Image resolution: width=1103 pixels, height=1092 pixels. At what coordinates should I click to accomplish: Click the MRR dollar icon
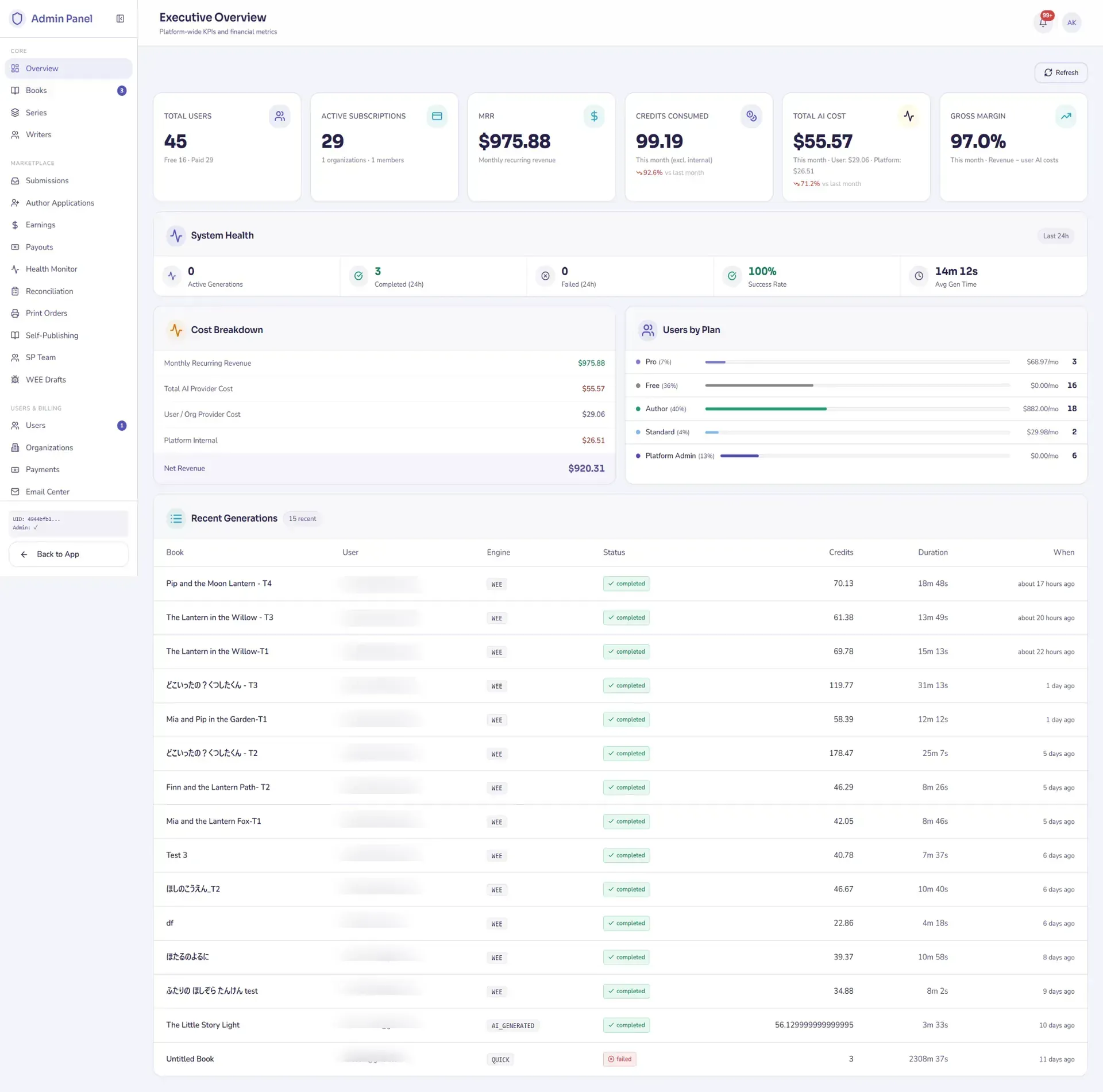[594, 116]
